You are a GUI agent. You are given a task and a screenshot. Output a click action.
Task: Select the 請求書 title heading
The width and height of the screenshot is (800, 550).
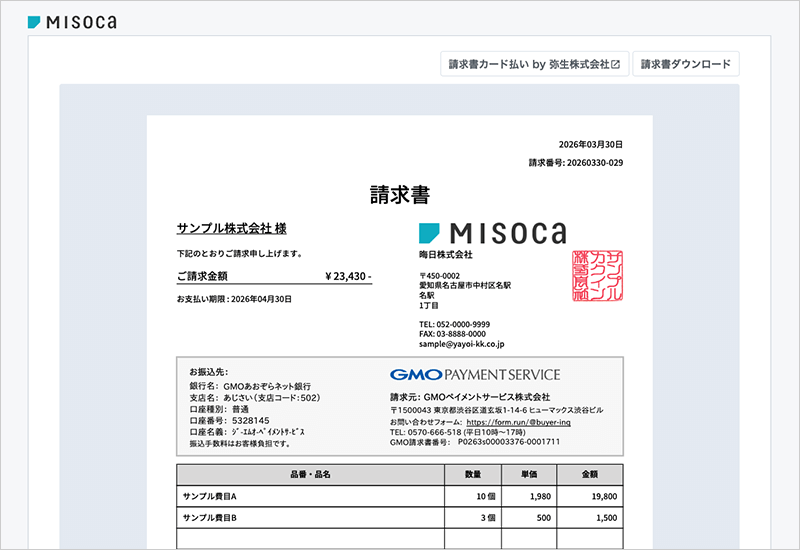[399, 194]
